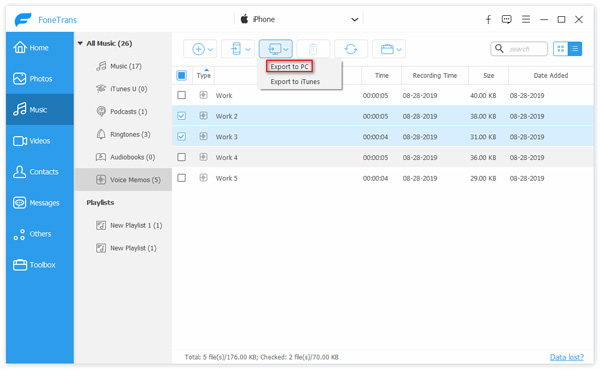
Task: Choose Export to iTunes menu option
Action: pyautogui.click(x=295, y=82)
